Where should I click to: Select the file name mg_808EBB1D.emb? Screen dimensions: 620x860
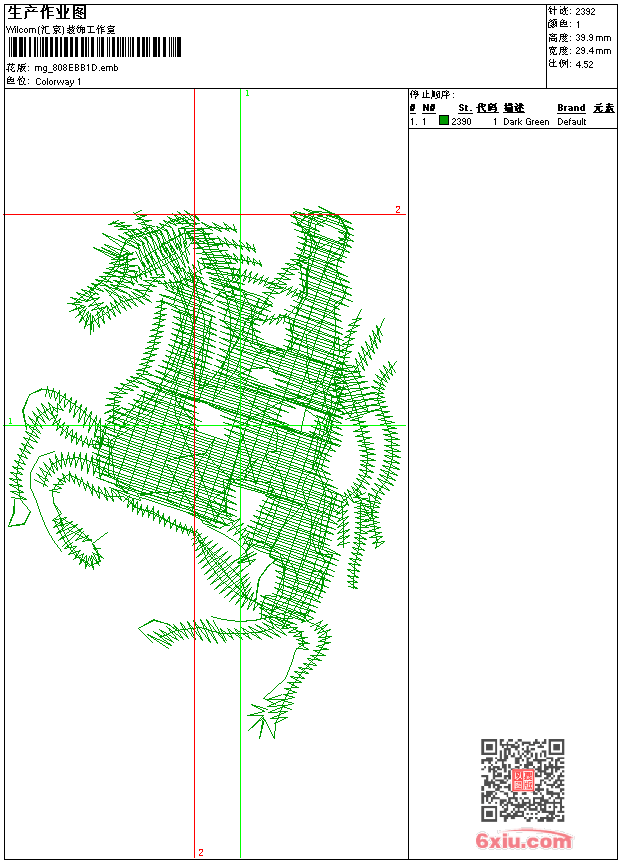pos(76,68)
